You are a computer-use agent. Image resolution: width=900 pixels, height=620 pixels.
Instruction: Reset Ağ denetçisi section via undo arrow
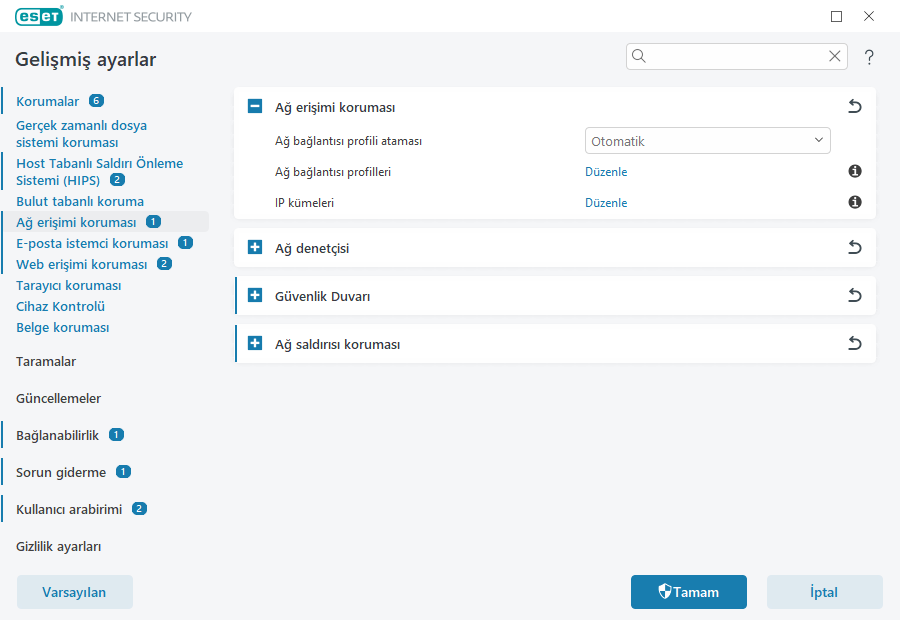pyautogui.click(x=855, y=247)
